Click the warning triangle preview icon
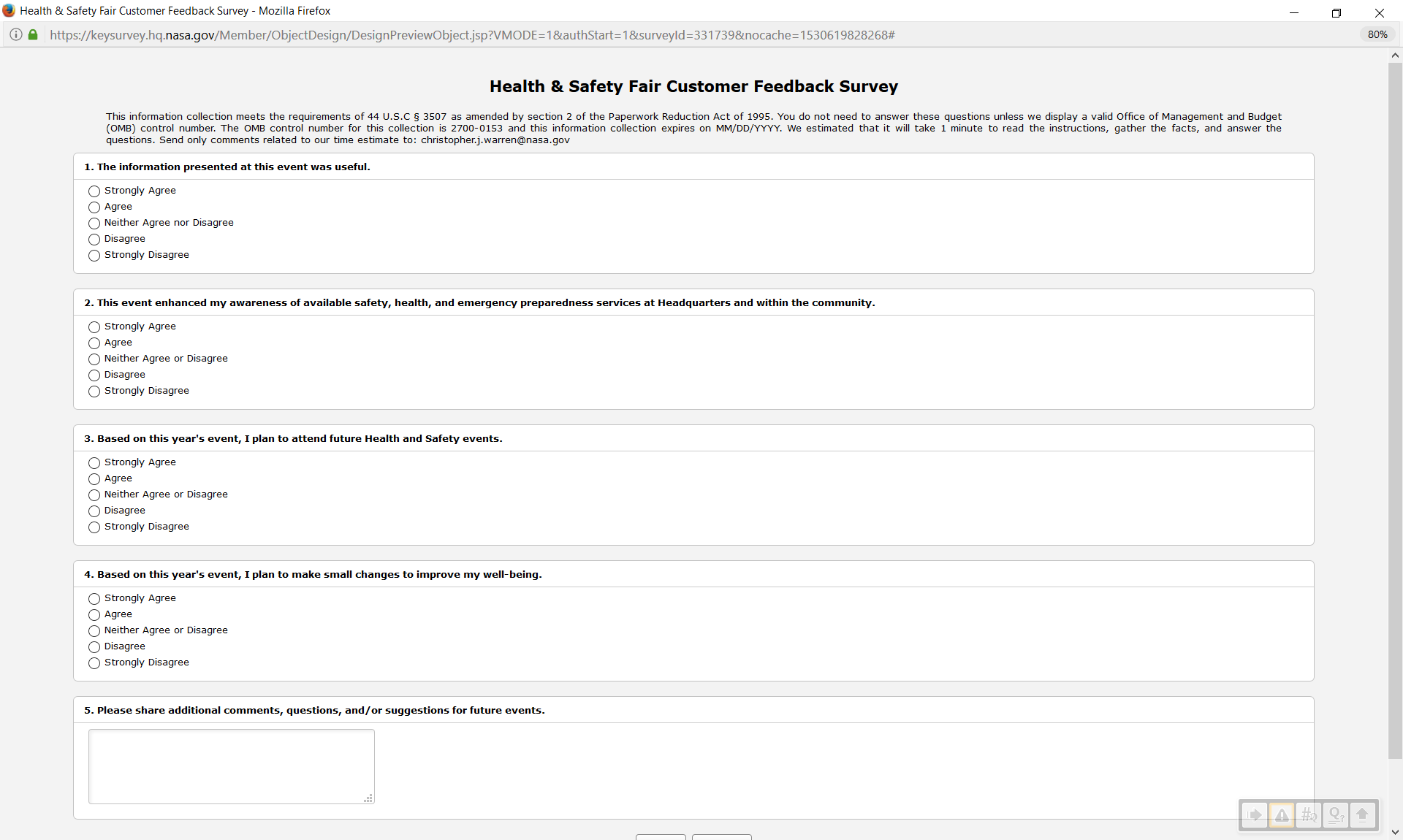 (1282, 815)
